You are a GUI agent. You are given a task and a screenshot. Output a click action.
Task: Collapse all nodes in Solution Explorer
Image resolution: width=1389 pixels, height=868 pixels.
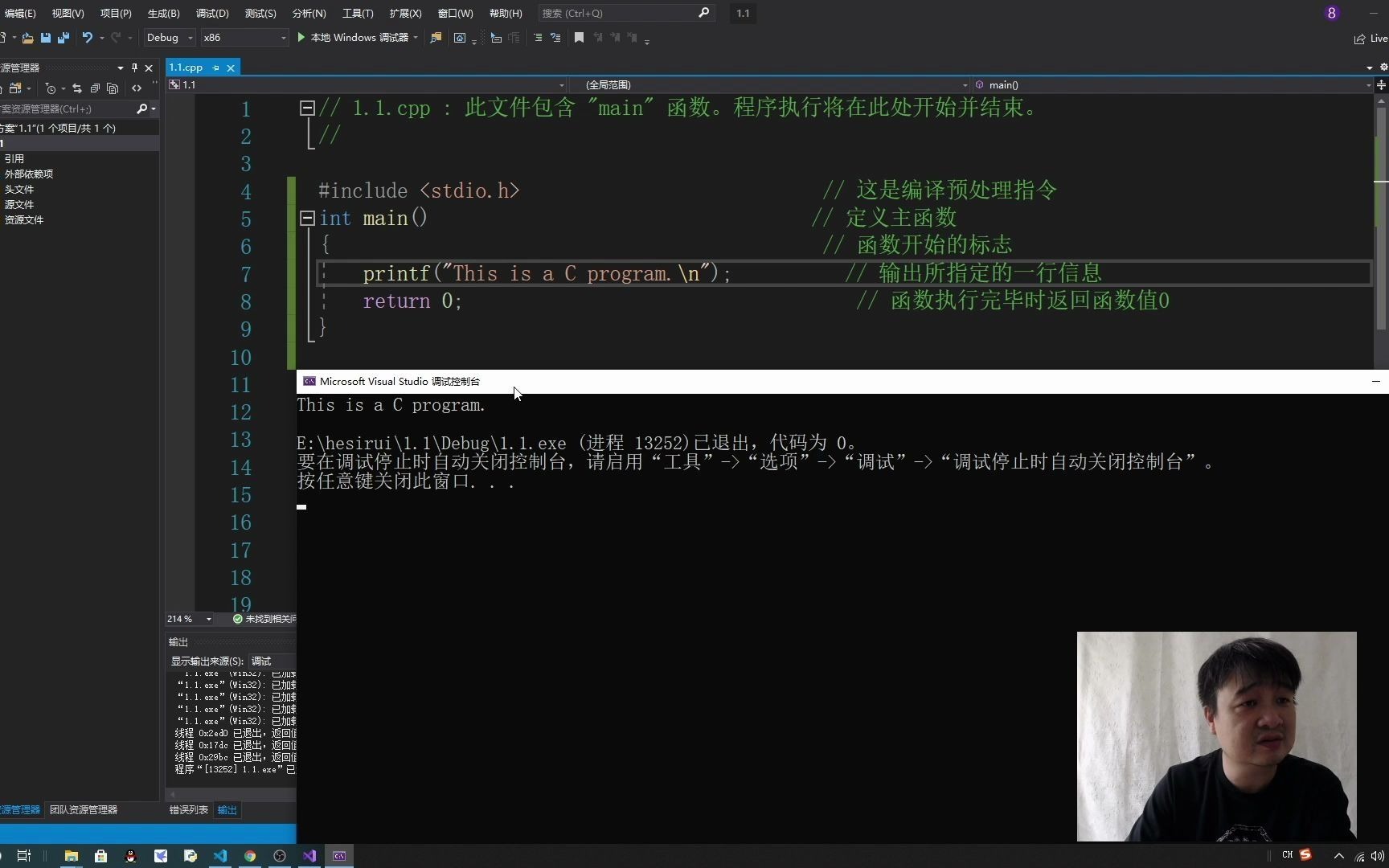(95, 88)
